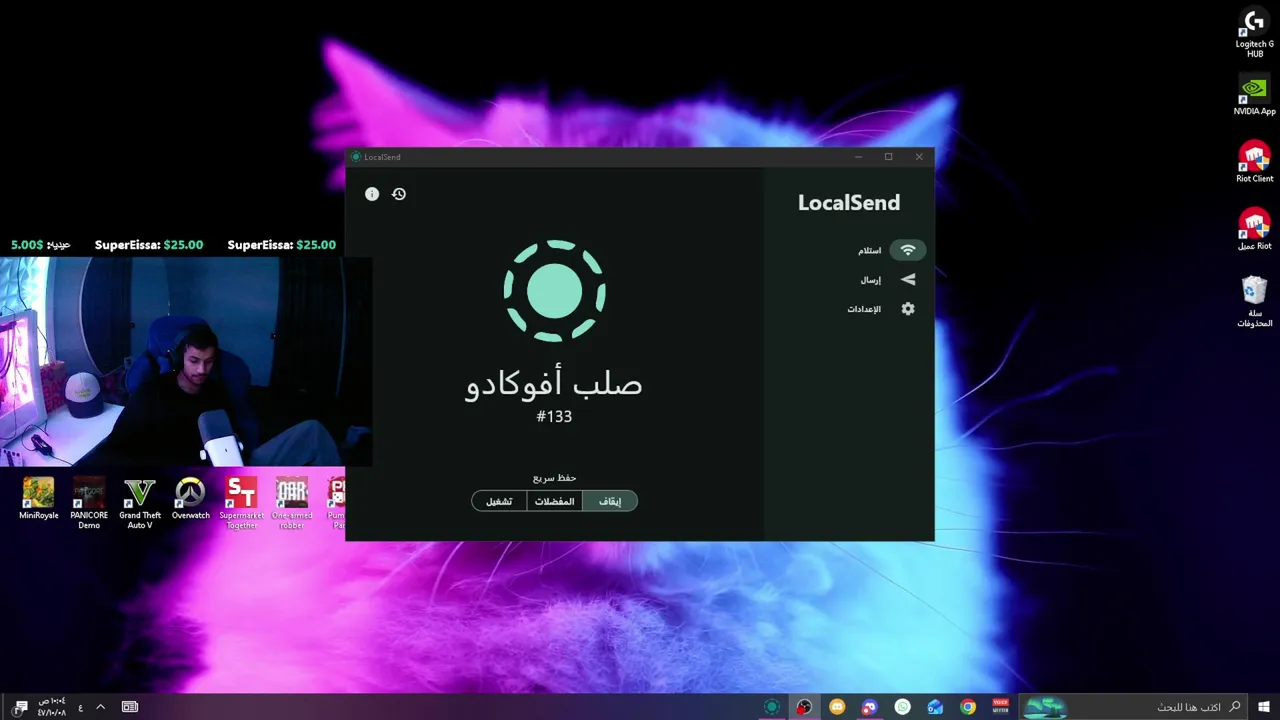Set quick save to تشغيل (On)
The width and height of the screenshot is (1280, 720).
499,501
